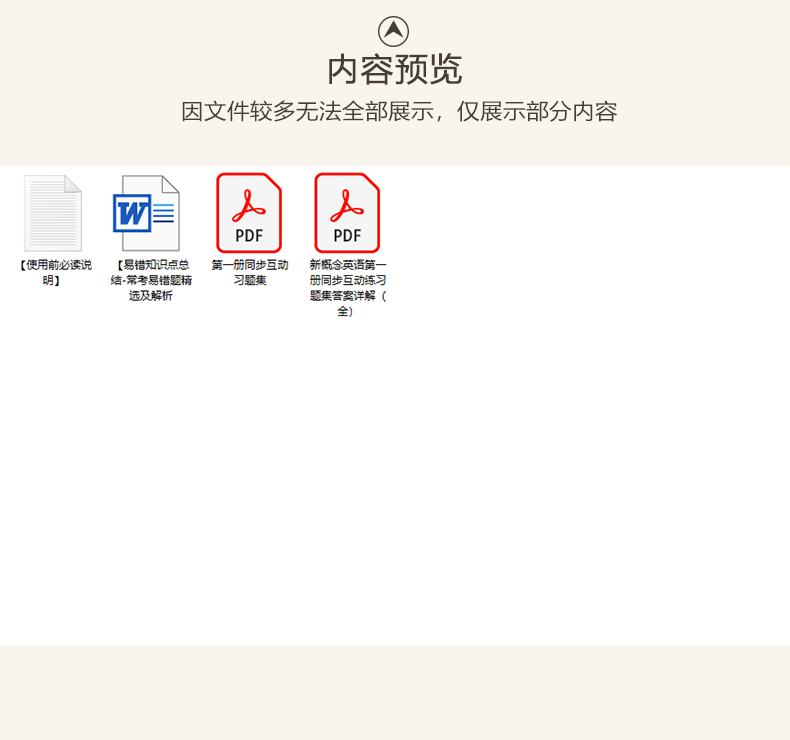
Task: Select the file name 新概念英语第一册同步互动练习题集答案详解（全）
Action: [x=348, y=288]
